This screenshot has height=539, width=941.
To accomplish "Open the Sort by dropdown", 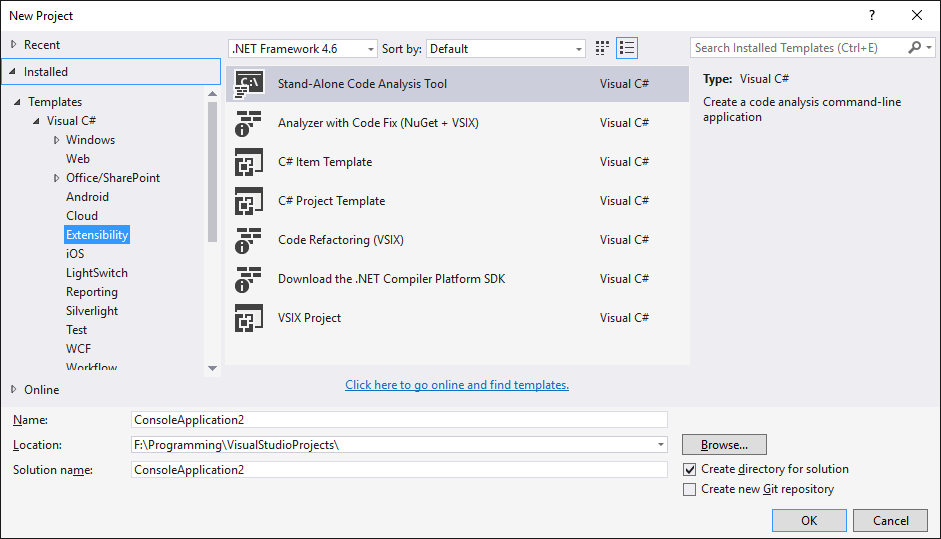I will click(506, 48).
